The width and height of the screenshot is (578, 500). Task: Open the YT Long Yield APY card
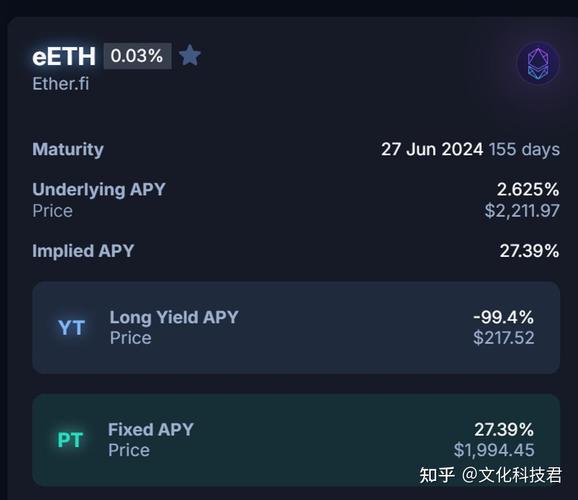coord(296,327)
